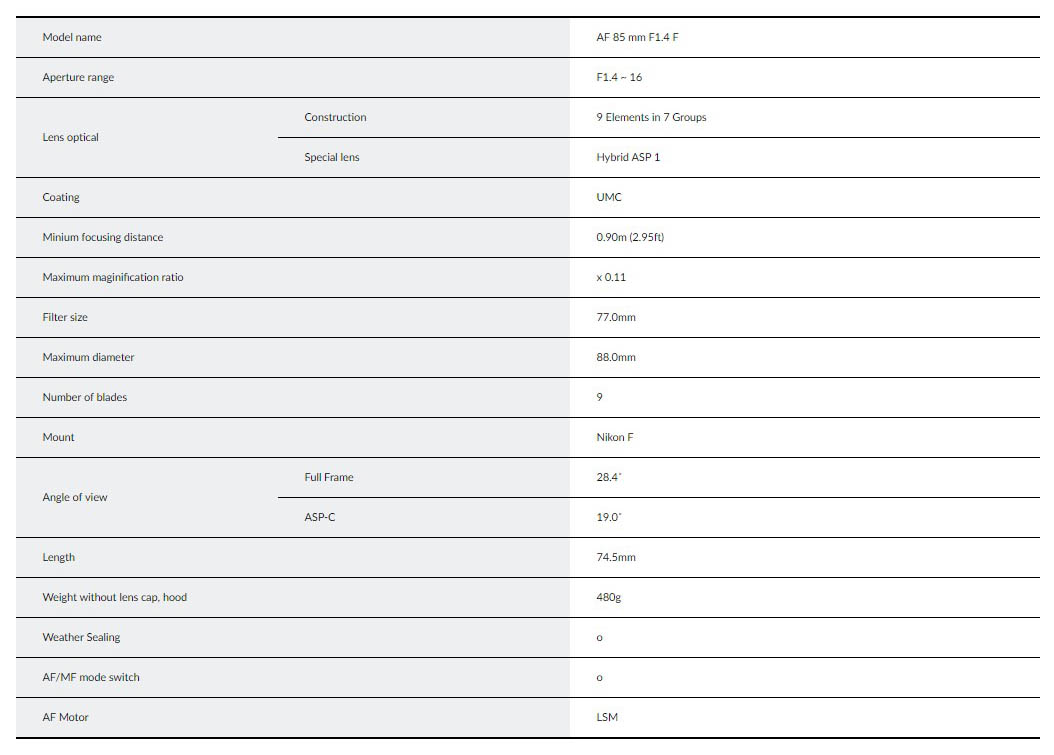Screen dimensions: 1054x755
Task: Select the Full Frame sub-label
Action: tap(329, 478)
